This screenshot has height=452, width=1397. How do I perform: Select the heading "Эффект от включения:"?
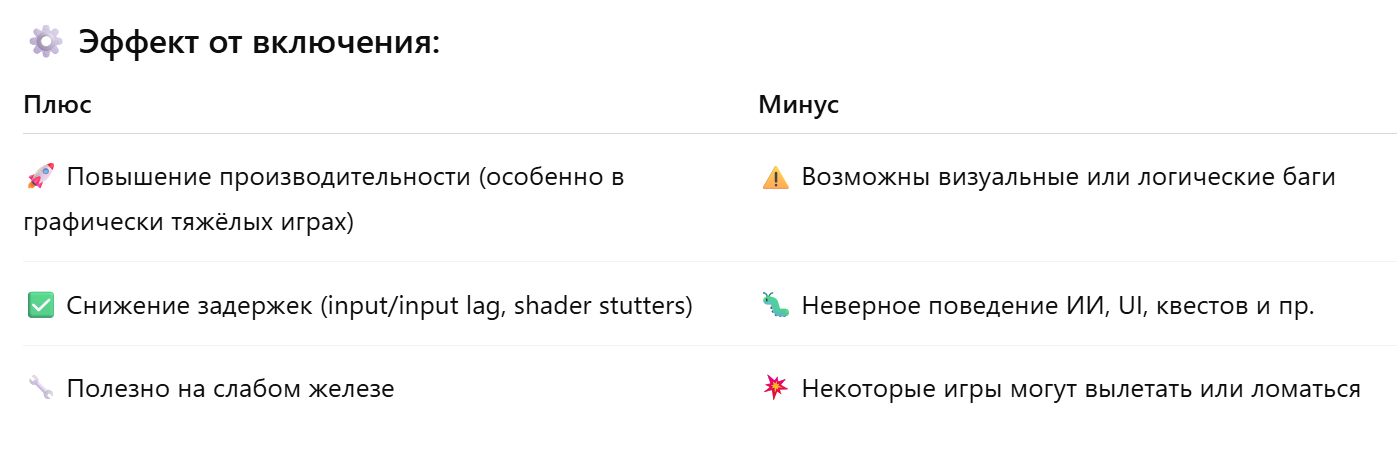tap(259, 43)
